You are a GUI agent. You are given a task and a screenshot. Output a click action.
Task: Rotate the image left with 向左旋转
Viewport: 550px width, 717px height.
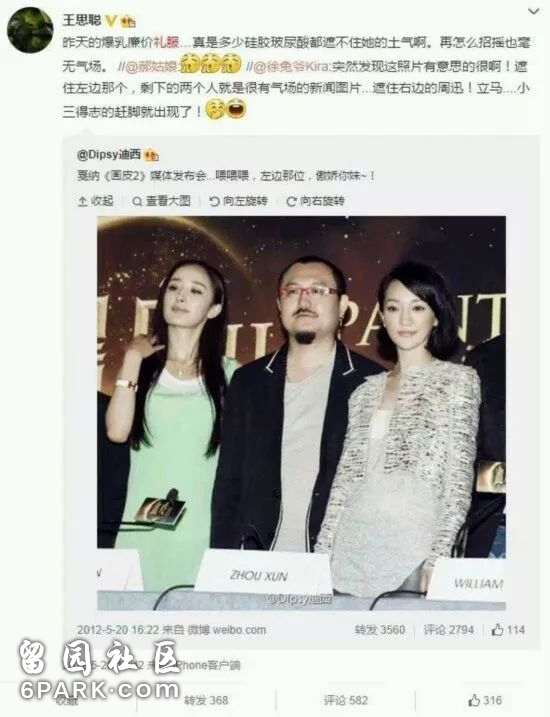pos(238,201)
